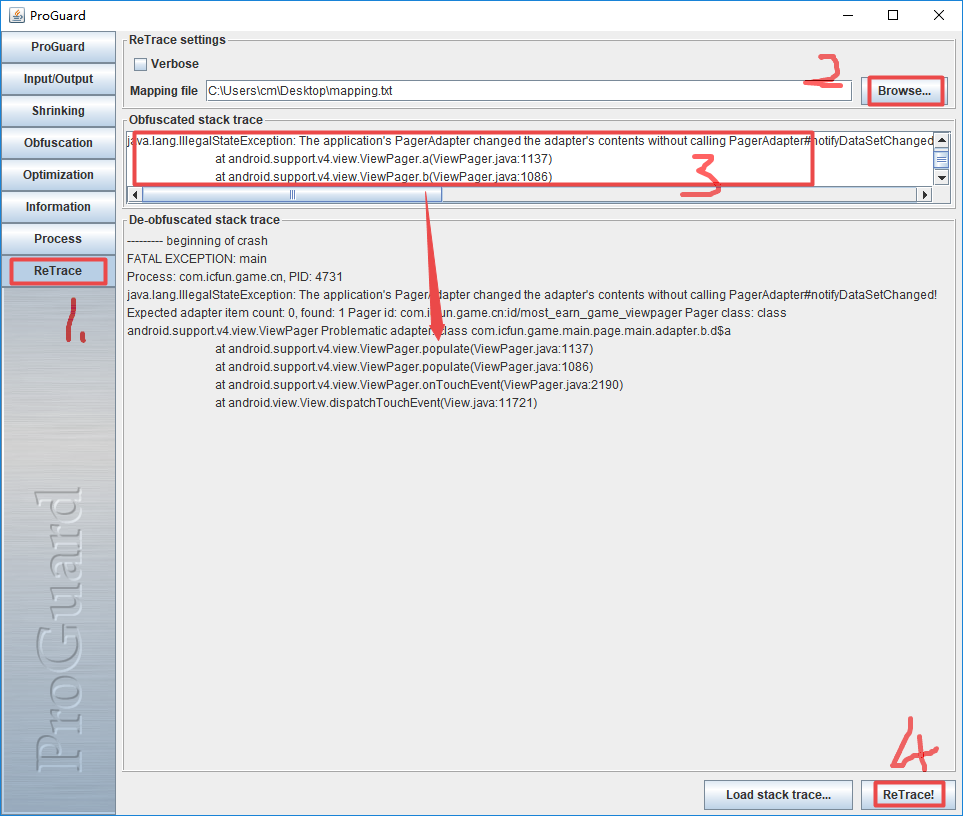Image resolution: width=963 pixels, height=816 pixels.
Task: Close the ProGuard window
Action: (x=938, y=15)
